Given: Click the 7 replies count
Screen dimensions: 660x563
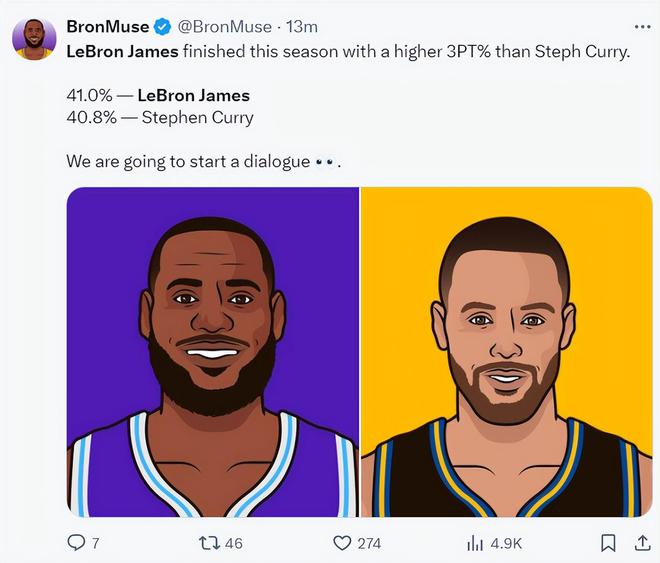Looking at the screenshot, I should [x=96, y=543].
